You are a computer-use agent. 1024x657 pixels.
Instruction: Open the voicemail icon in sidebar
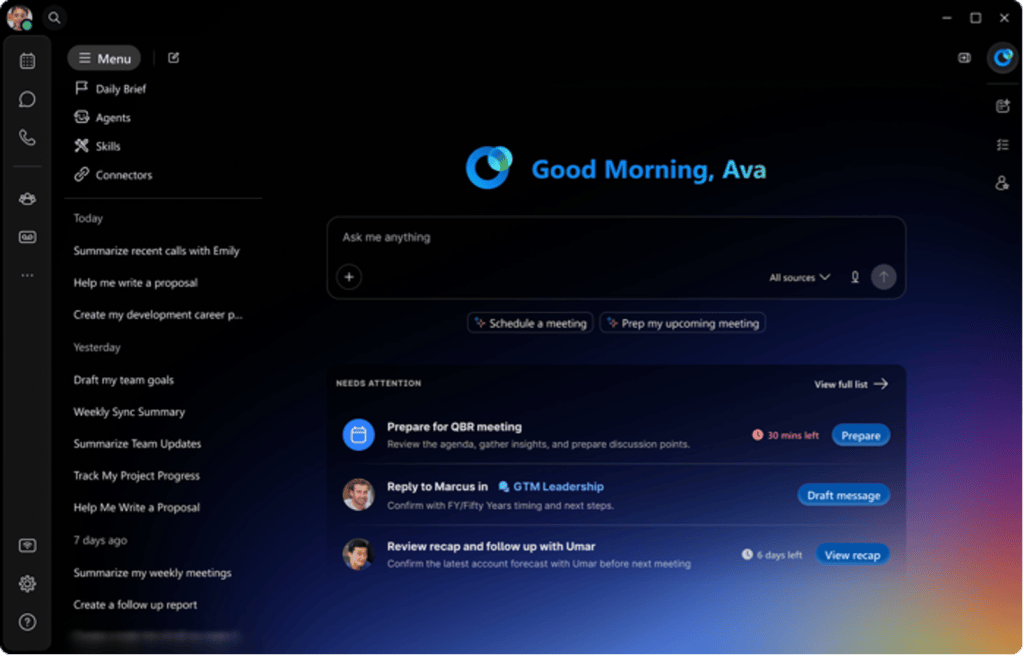[27, 237]
